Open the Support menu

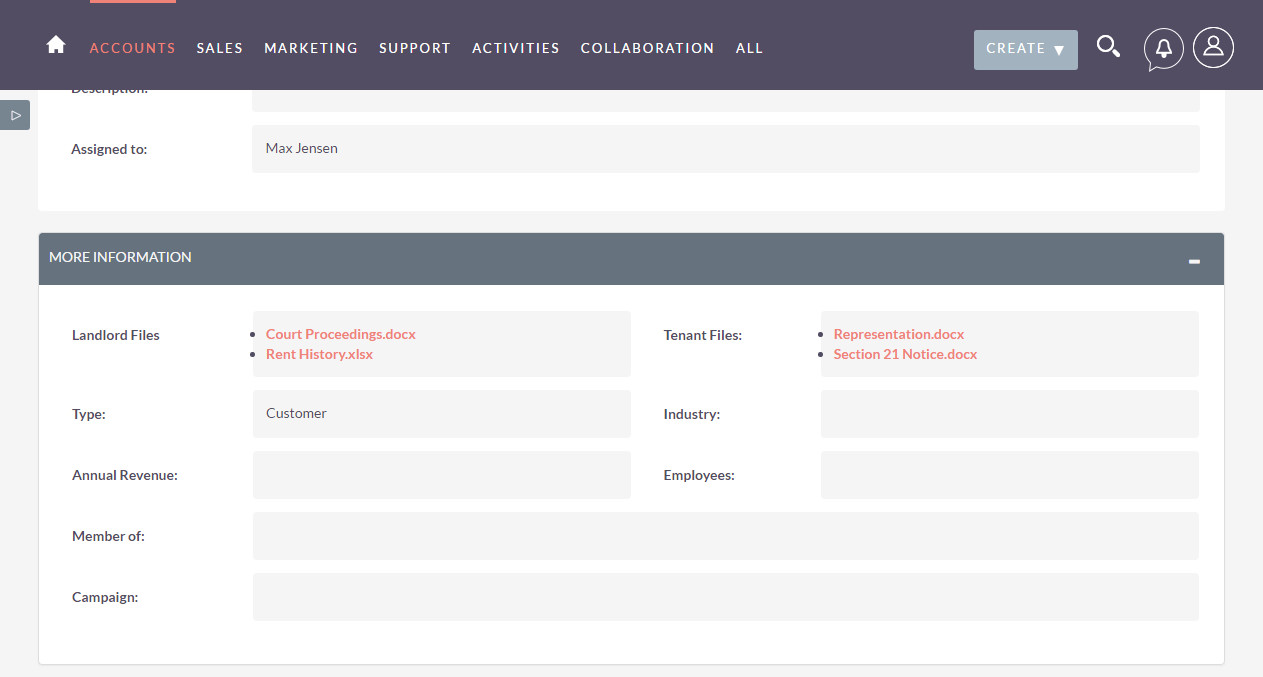tap(415, 48)
